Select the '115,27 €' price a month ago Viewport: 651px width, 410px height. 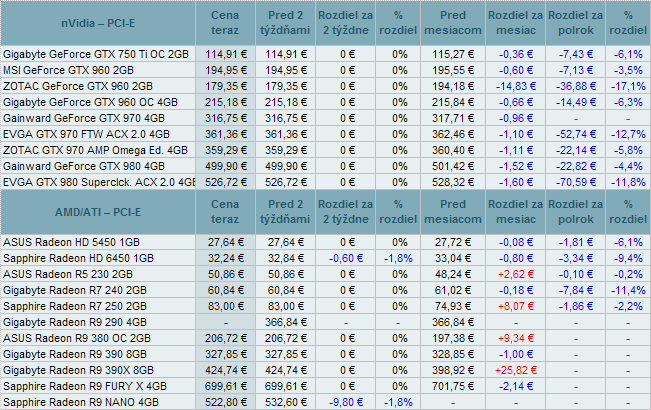coord(453,54)
